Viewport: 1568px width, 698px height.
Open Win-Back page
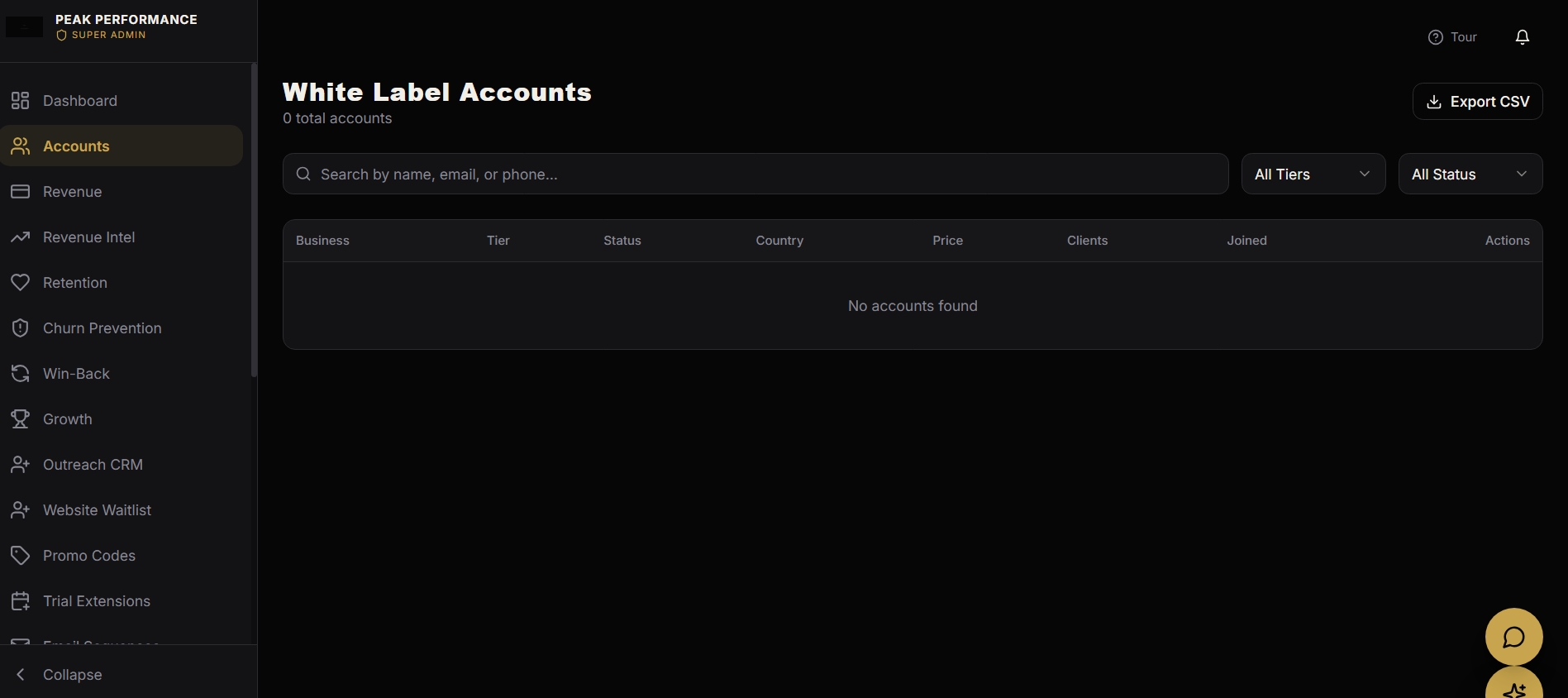[x=122, y=374]
